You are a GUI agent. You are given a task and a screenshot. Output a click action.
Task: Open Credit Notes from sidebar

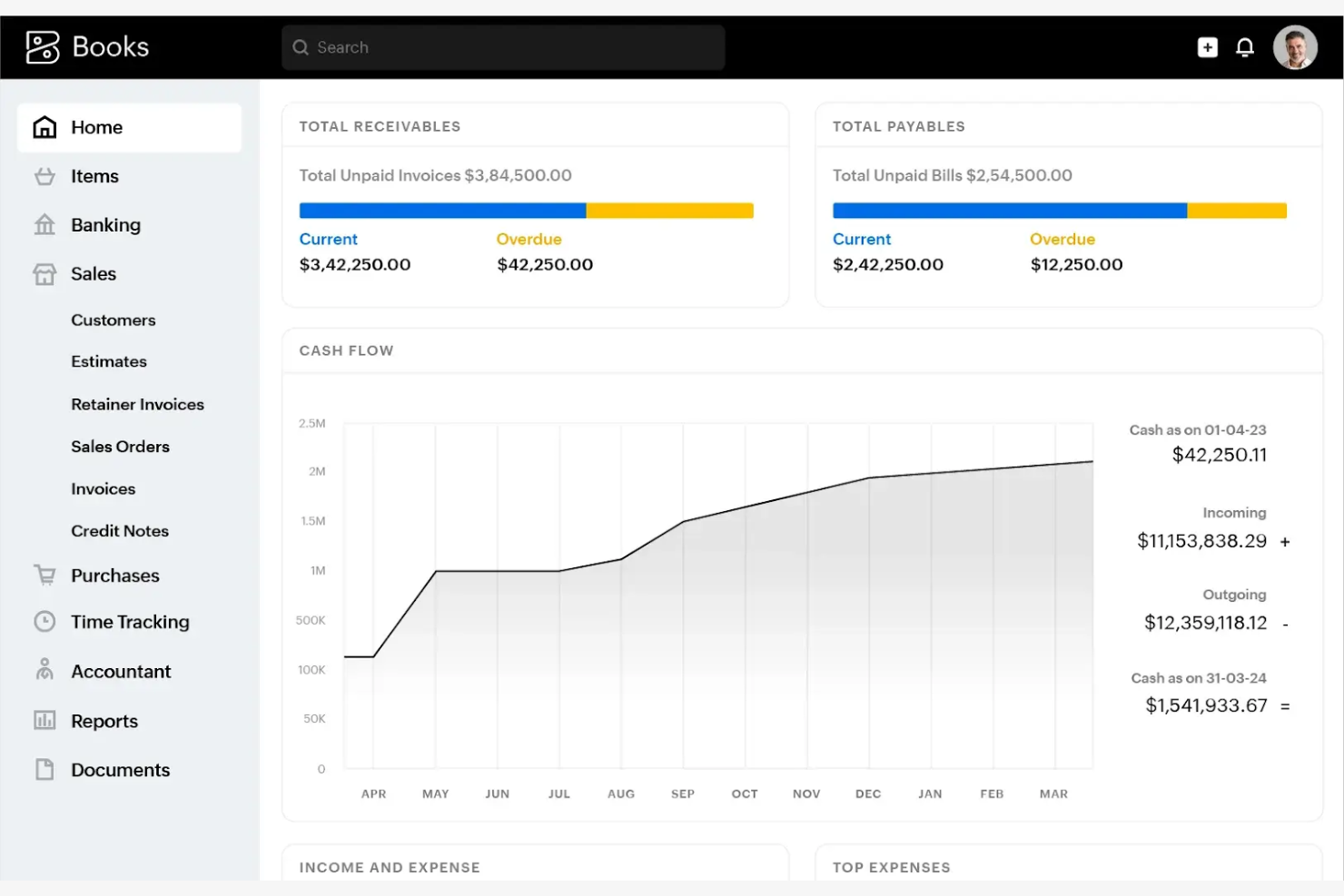119,531
